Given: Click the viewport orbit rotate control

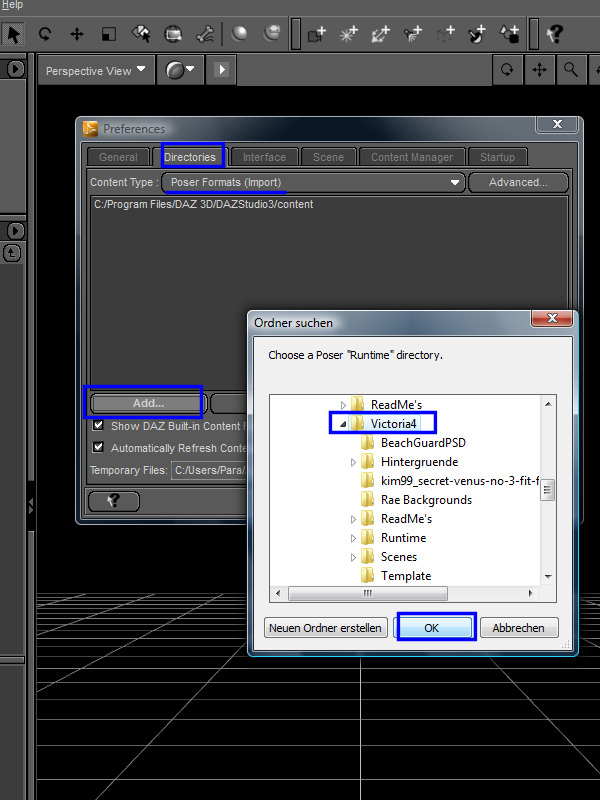Looking at the screenshot, I should pos(507,69).
